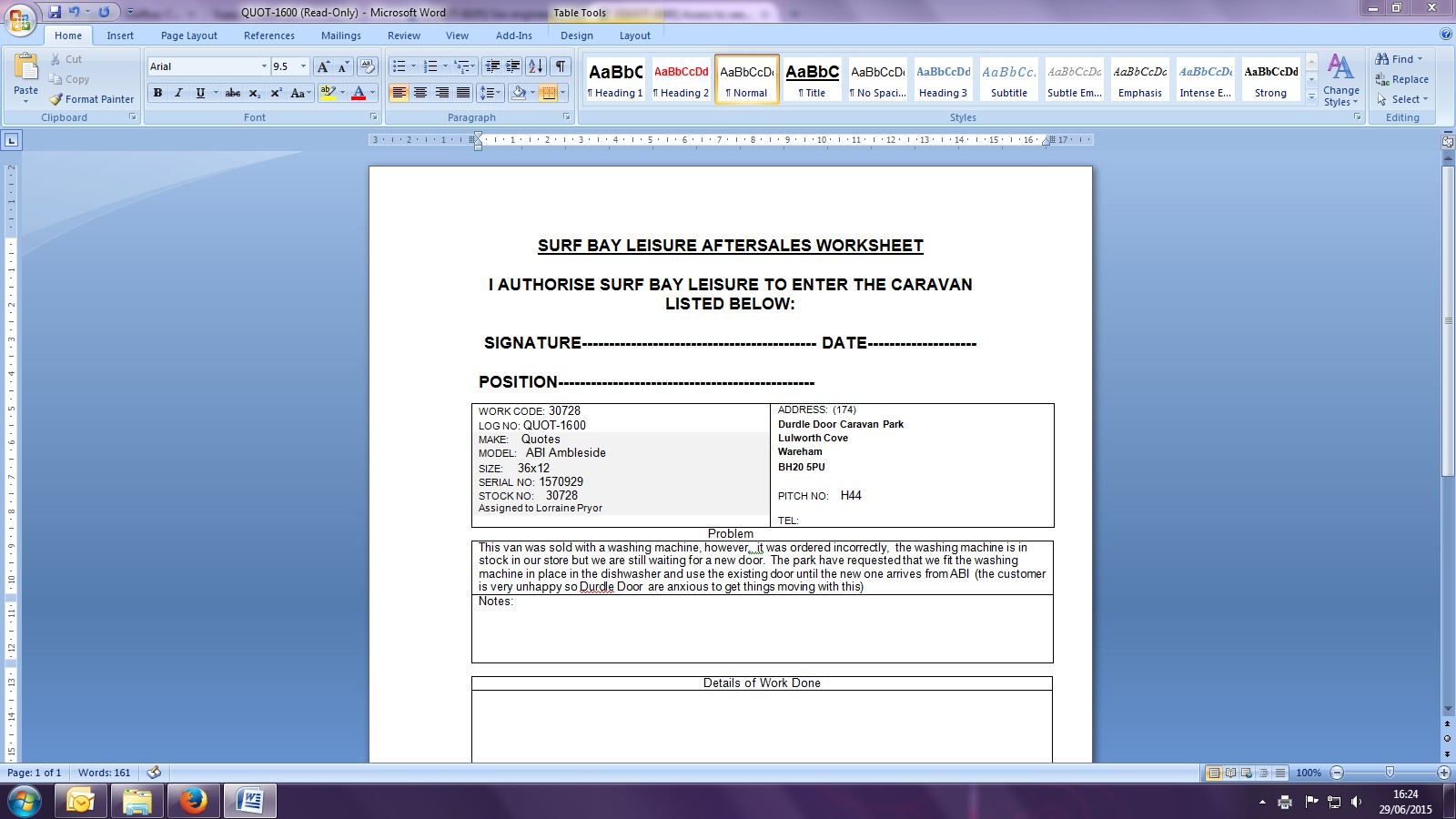The height and width of the screenshot is (819, 1456).
Task: Undo the last action
Action: click(75, 12)
